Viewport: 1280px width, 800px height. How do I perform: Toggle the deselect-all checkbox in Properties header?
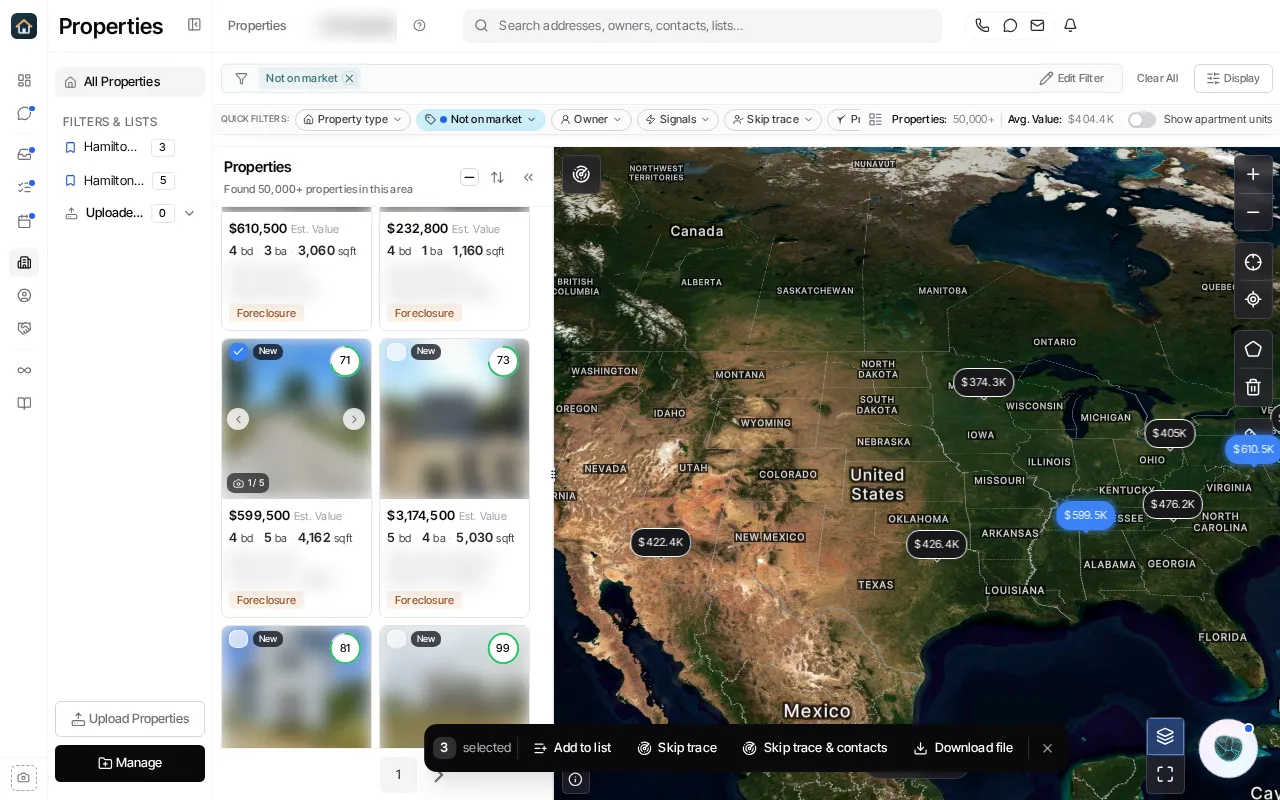[x=469, y=177]
